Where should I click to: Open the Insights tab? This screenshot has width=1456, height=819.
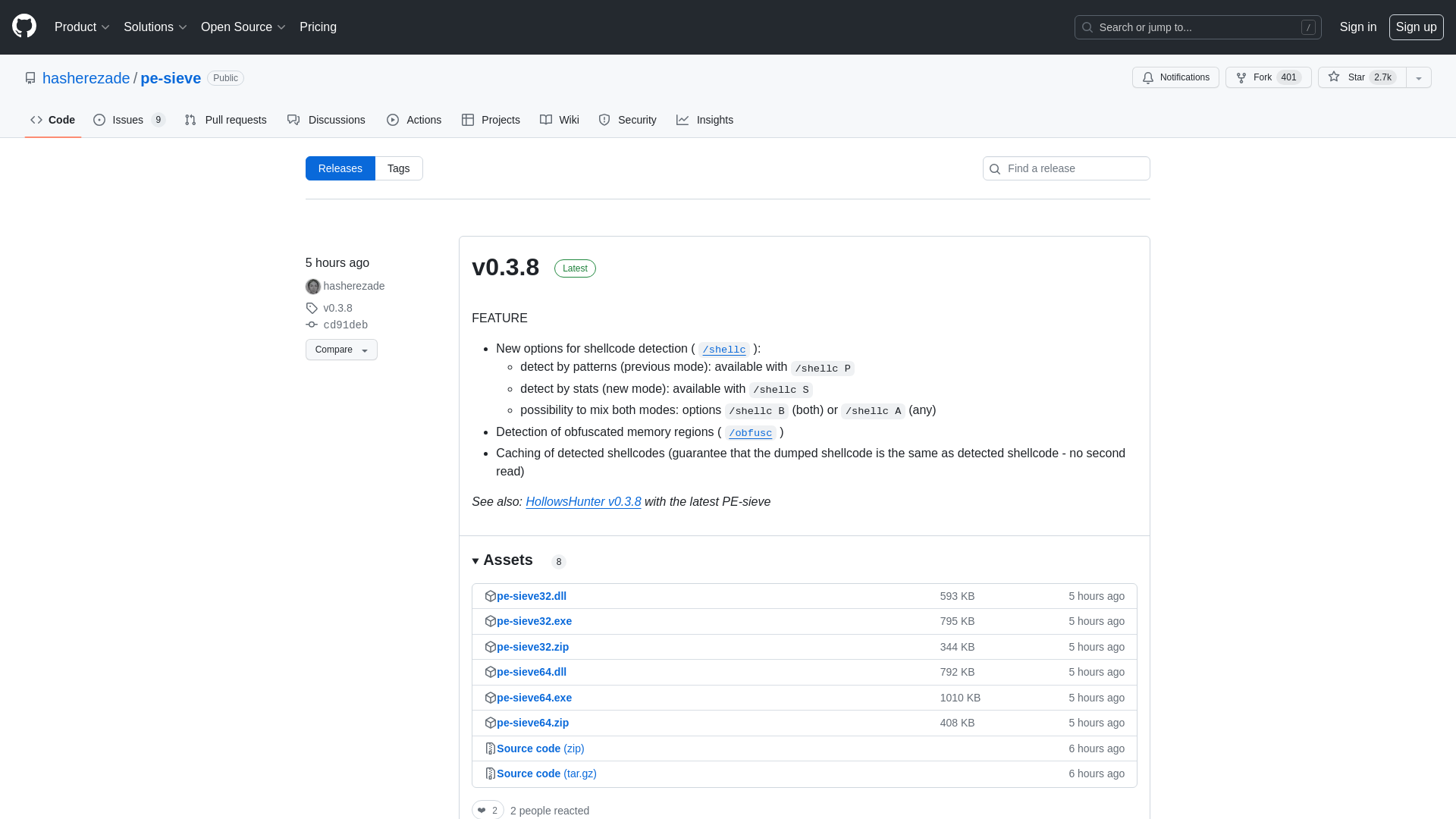click(704, 120)
